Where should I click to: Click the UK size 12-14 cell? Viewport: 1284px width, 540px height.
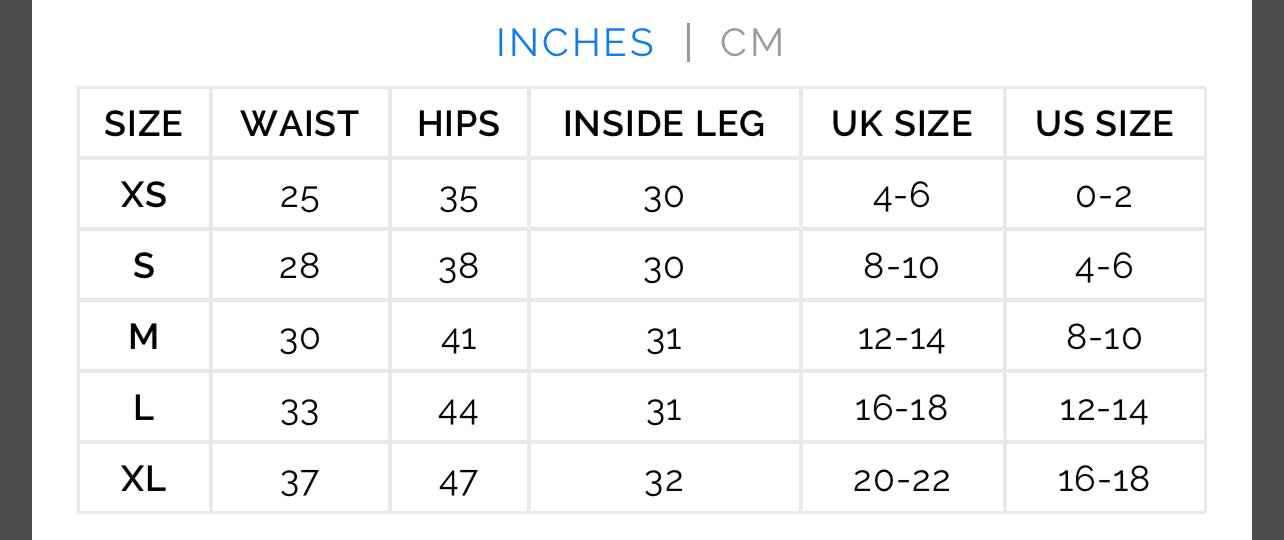click(x=902, y=339)
